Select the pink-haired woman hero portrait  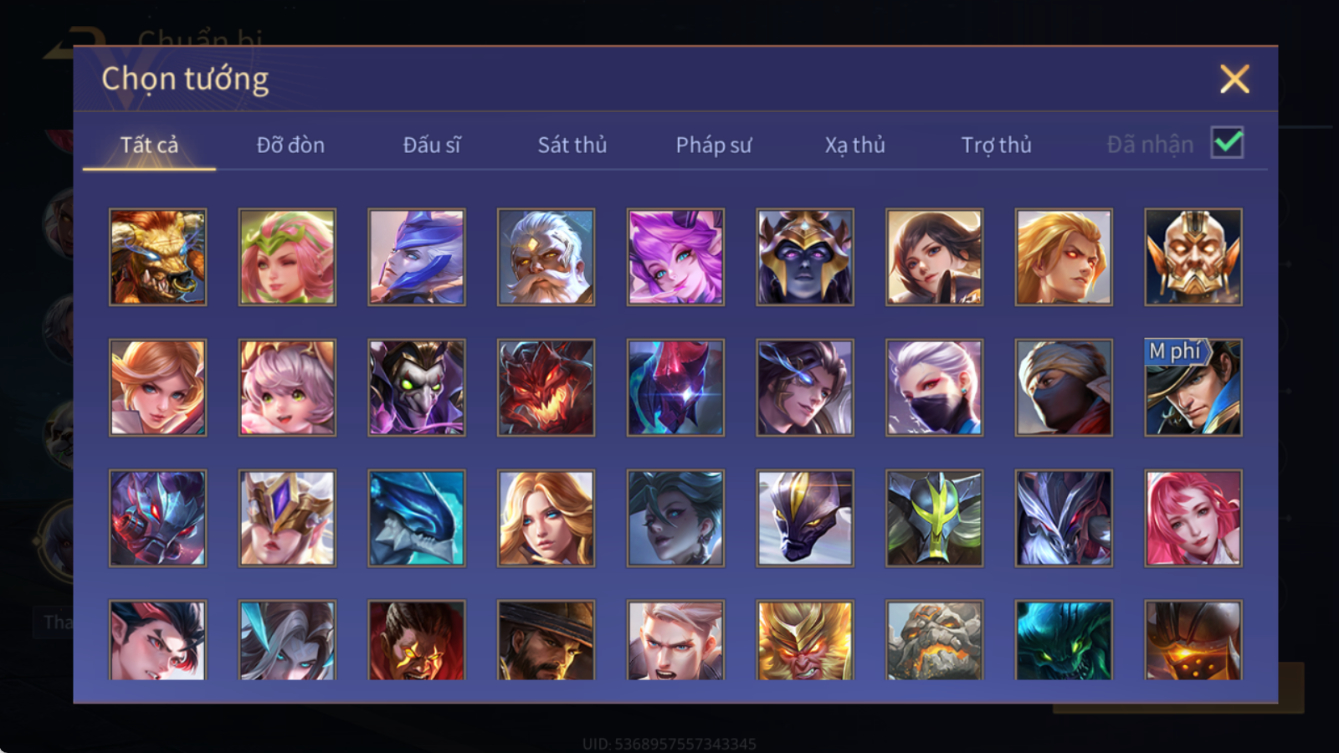(1194, 518)
